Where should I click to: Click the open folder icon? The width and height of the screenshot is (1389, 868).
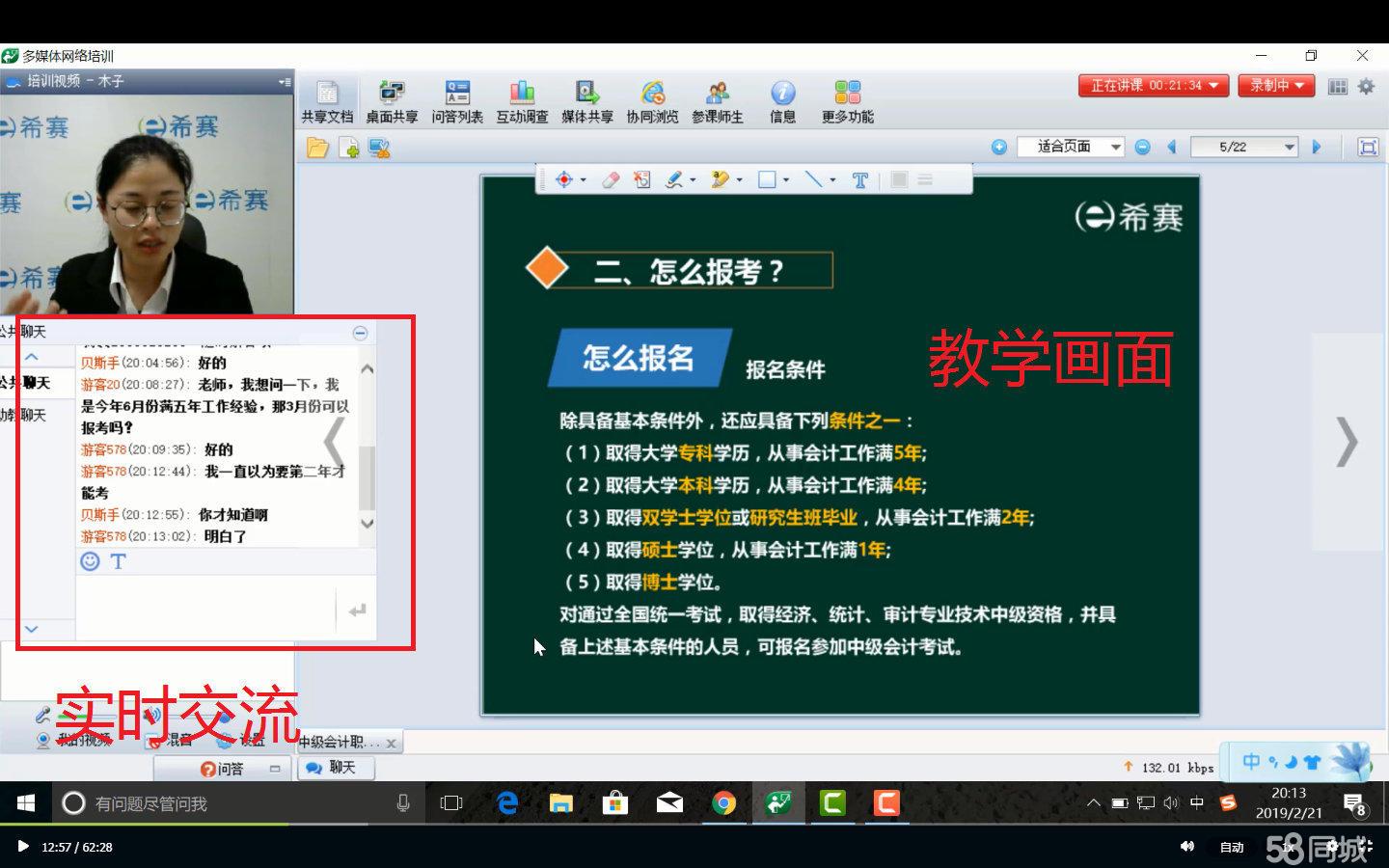(x=317, y=148)
